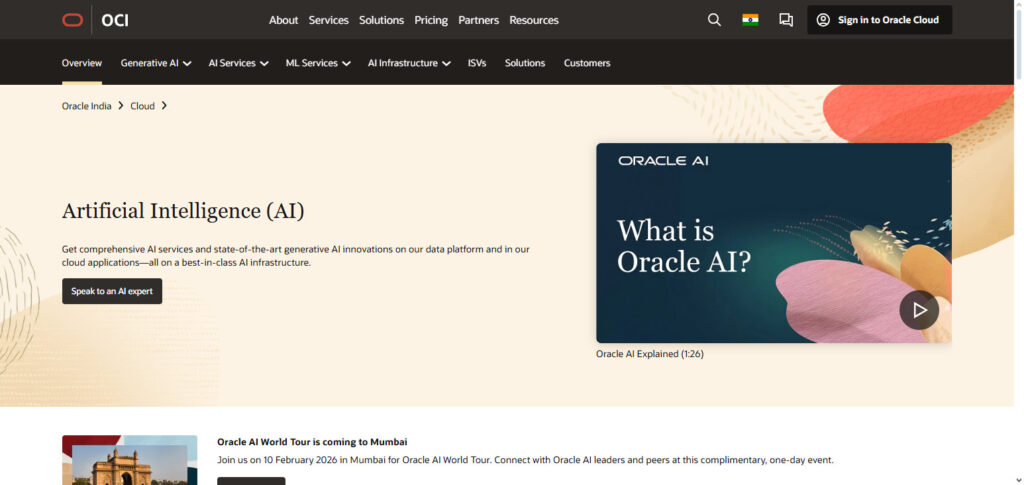Click the Oracle logo icon
Screen dimensions: 1024x485
72,20
